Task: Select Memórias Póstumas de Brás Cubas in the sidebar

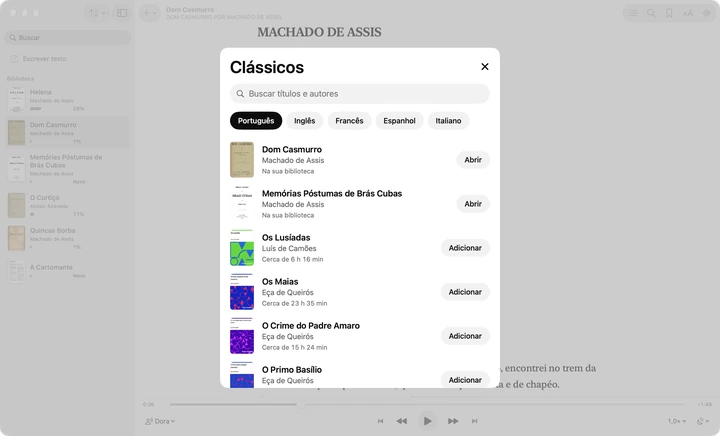Action: click(68, 168)
